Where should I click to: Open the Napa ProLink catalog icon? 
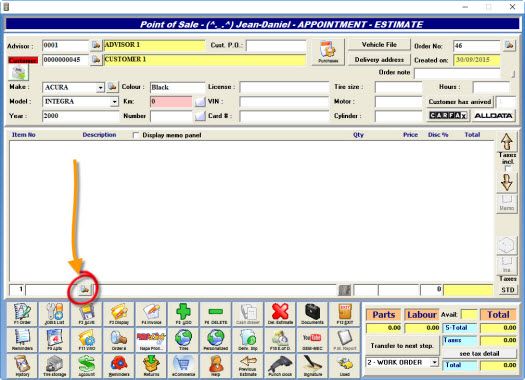click(151, 340)
